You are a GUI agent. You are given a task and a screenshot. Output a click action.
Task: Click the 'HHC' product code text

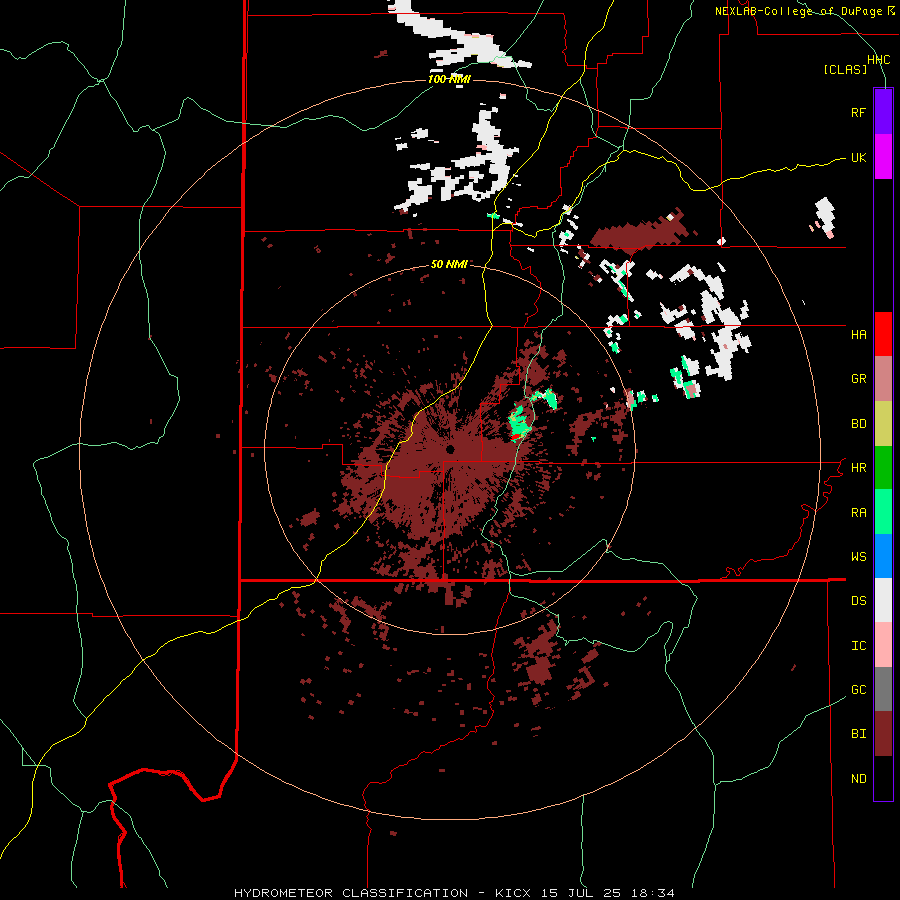pos(878,60)
